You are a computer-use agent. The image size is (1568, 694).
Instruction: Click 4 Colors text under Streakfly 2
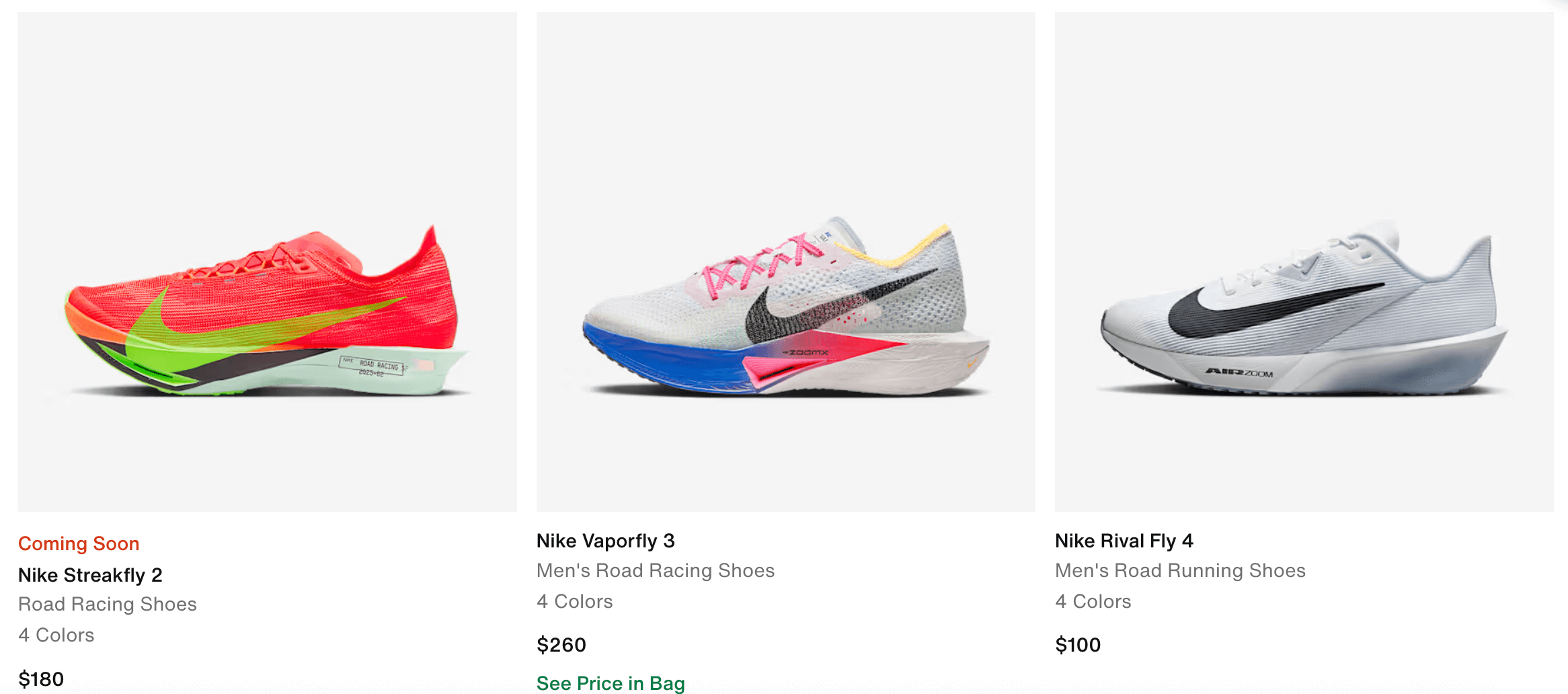tap(56, 635)
